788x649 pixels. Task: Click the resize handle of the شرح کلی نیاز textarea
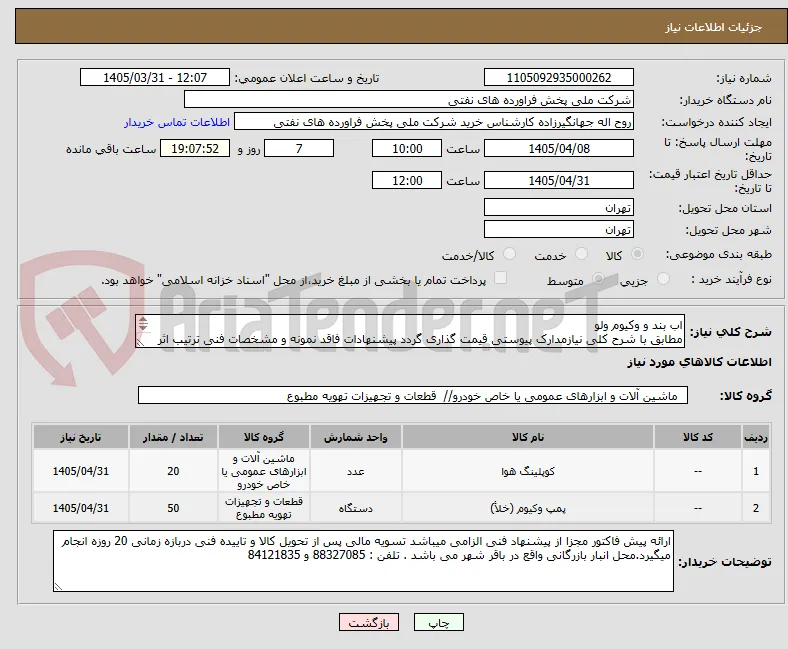(x=141, y=342)
